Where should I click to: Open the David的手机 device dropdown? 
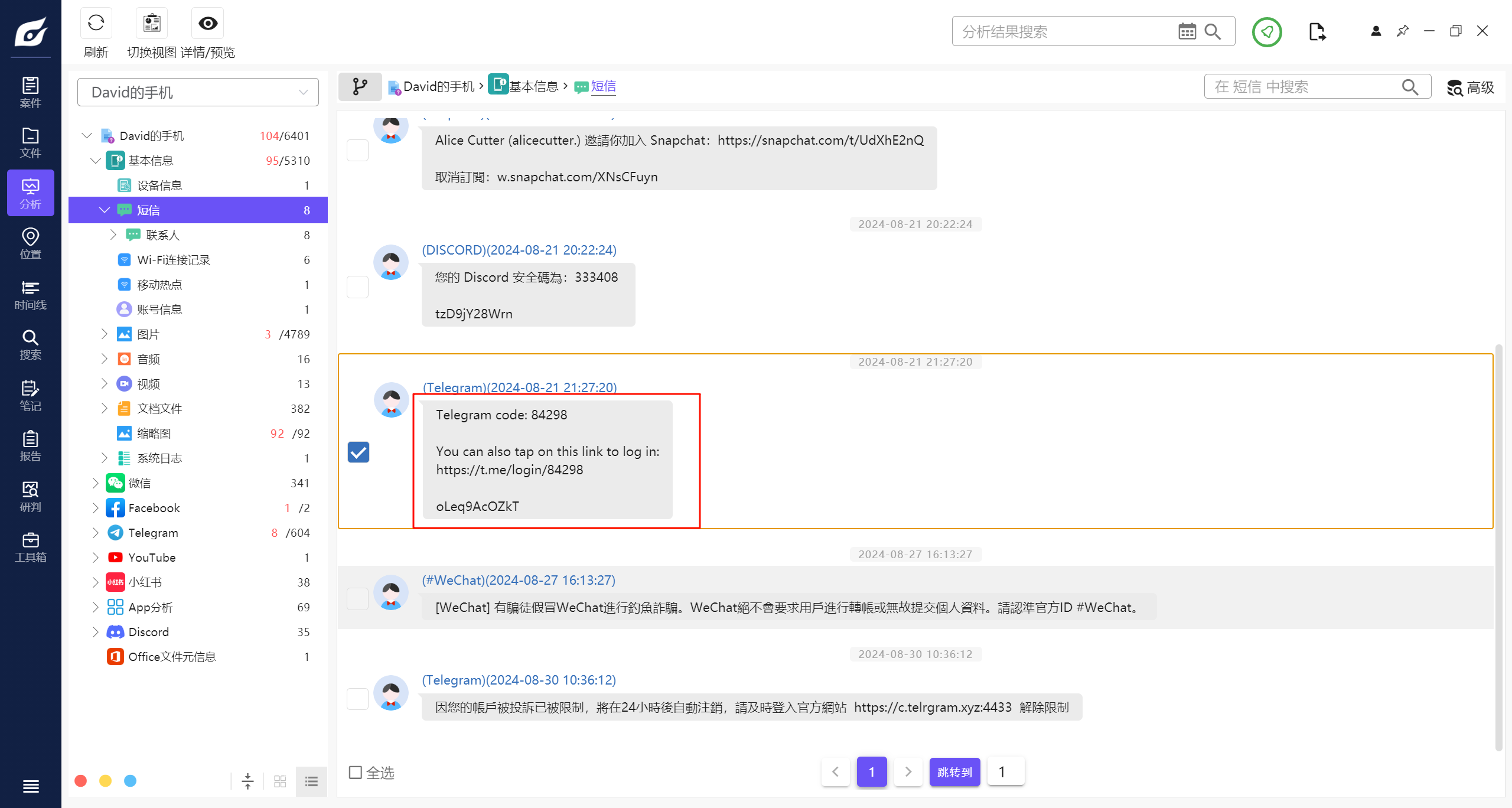pyautogui.click(x=198, y=92)
